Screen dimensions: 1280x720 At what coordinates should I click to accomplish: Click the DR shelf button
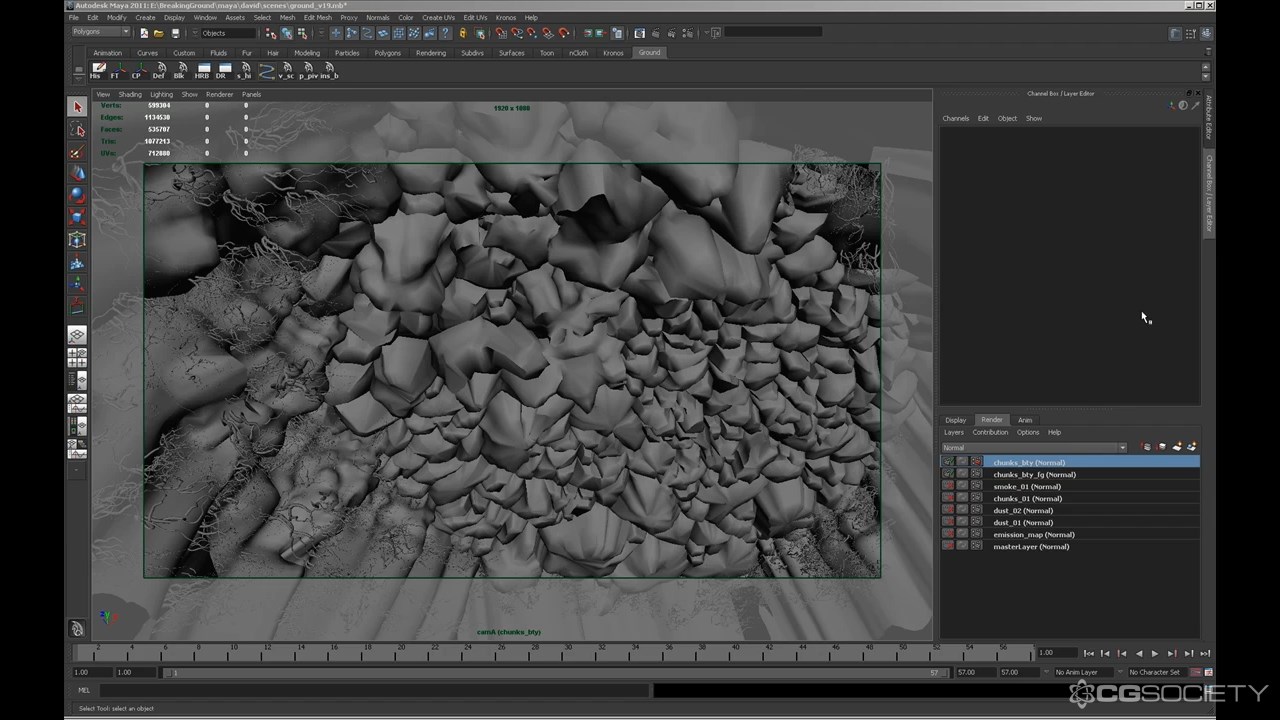pyautogui.click(x=223, y=70)
